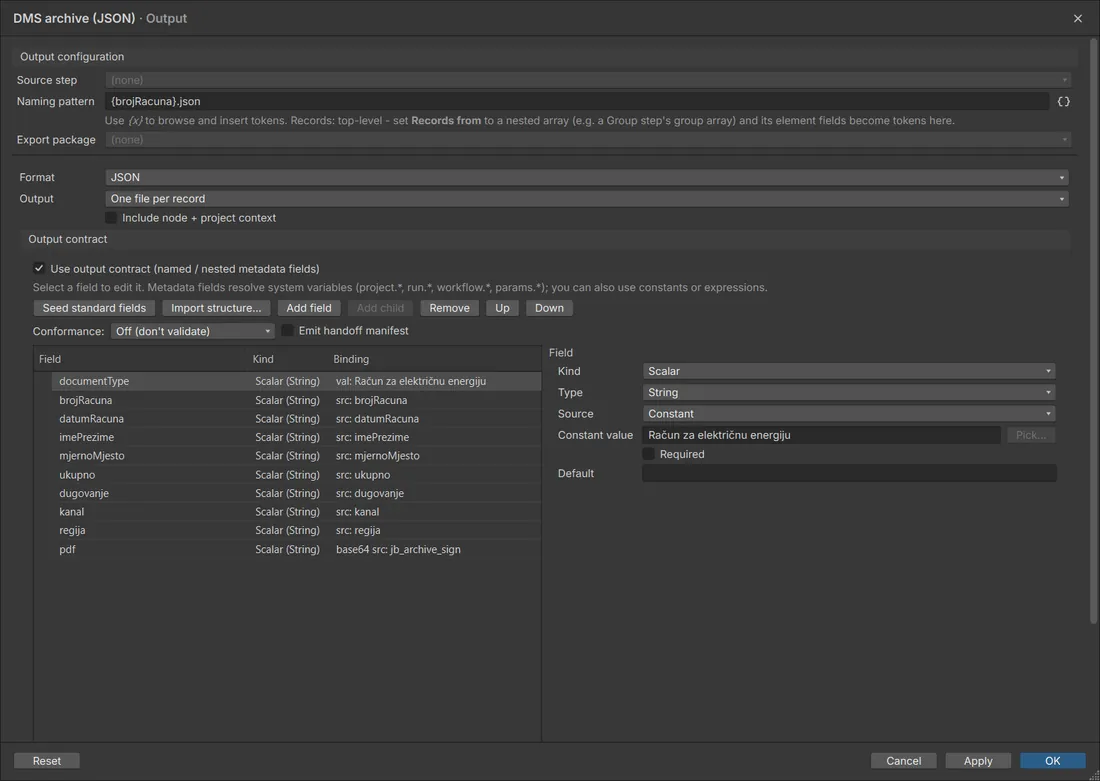Edit the Naming pattern field
The width and height of the screenshot is (1100, 781).
pos(577,101)
